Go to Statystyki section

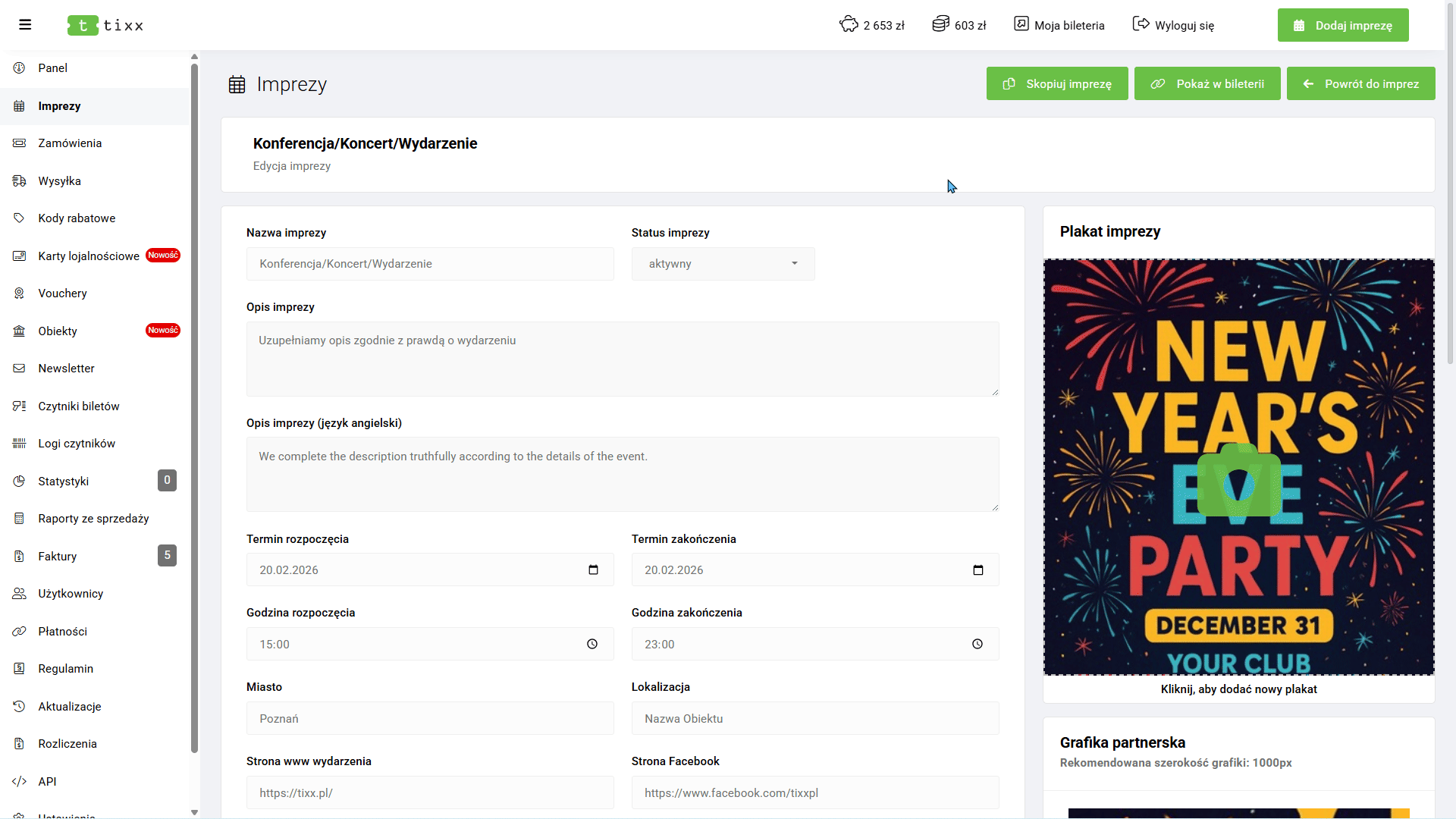click(64, 482)
